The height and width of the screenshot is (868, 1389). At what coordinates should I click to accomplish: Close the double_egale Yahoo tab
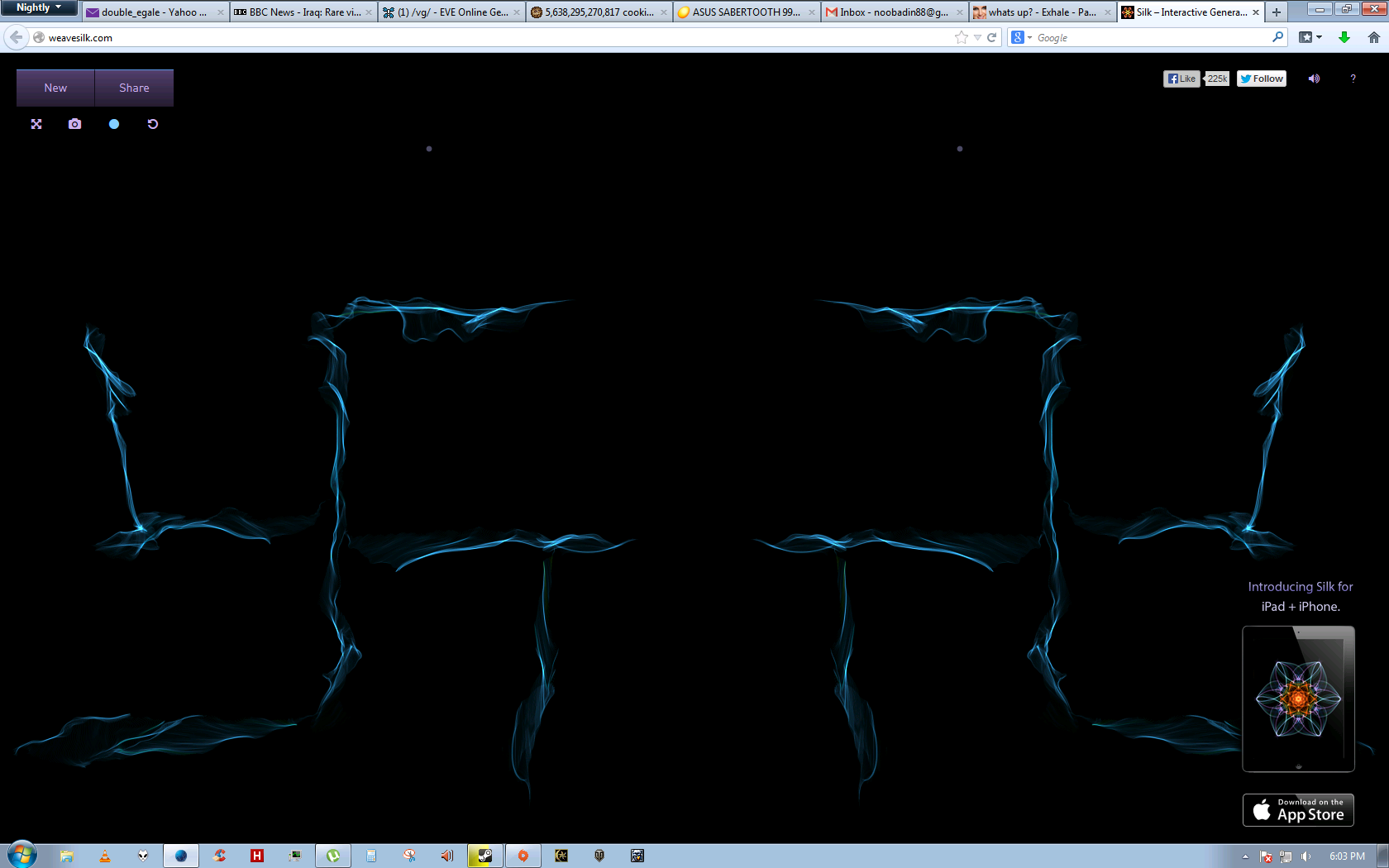(220, 12)
